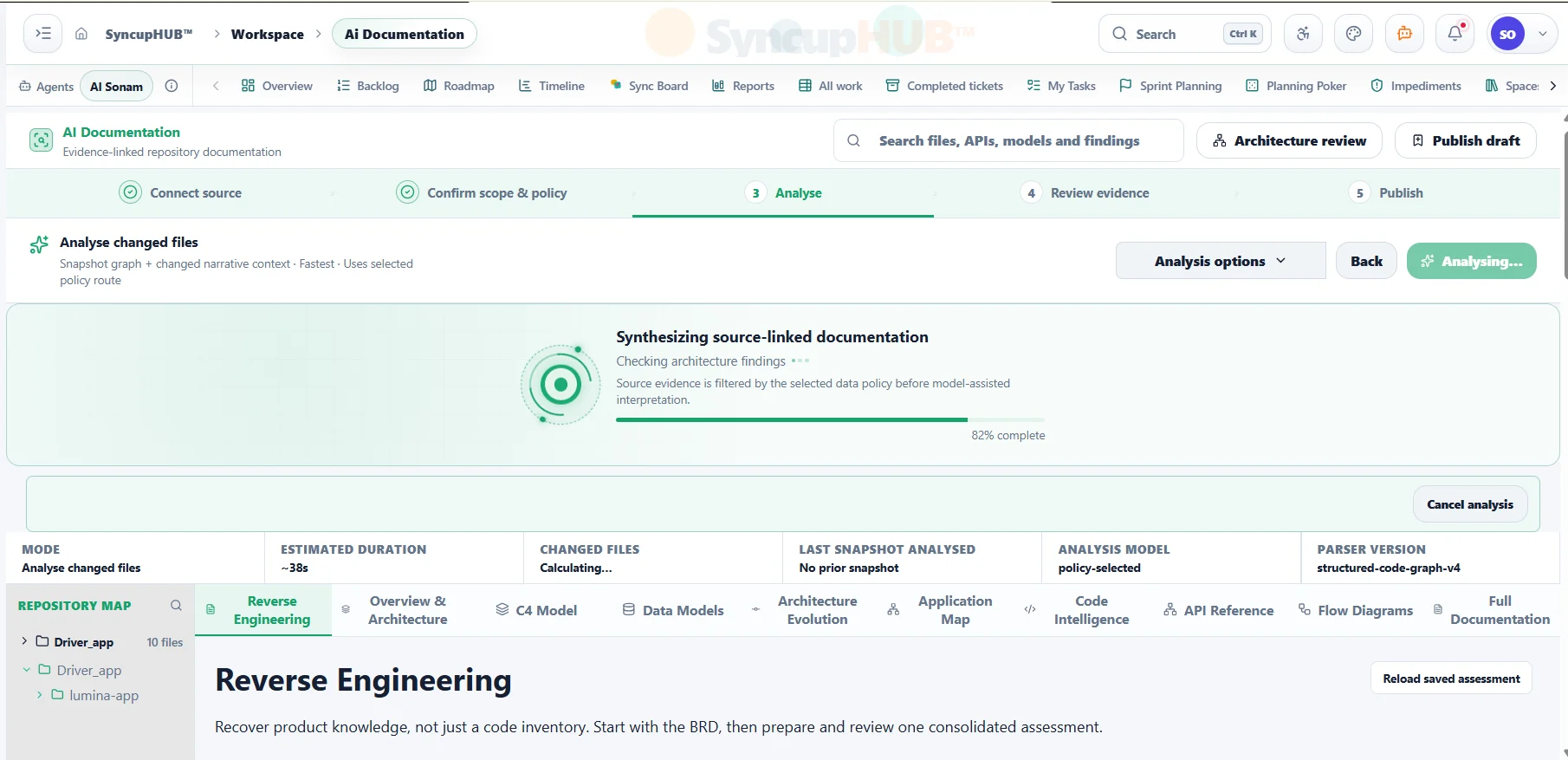Click the step 5 number badge
The image size is (1568, 760).
[x=1359, y=193]
